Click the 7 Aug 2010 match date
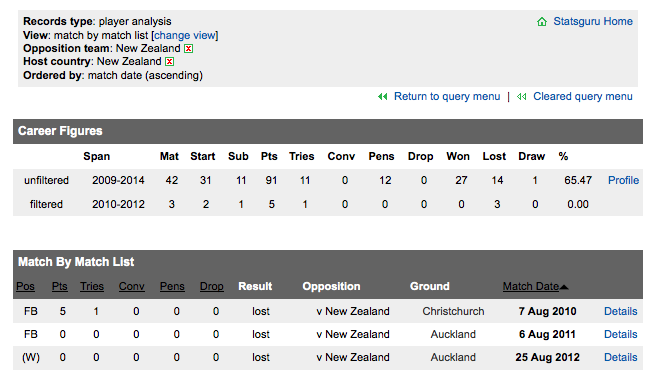This screenshot has height=385, width=653. coord(547,312)
